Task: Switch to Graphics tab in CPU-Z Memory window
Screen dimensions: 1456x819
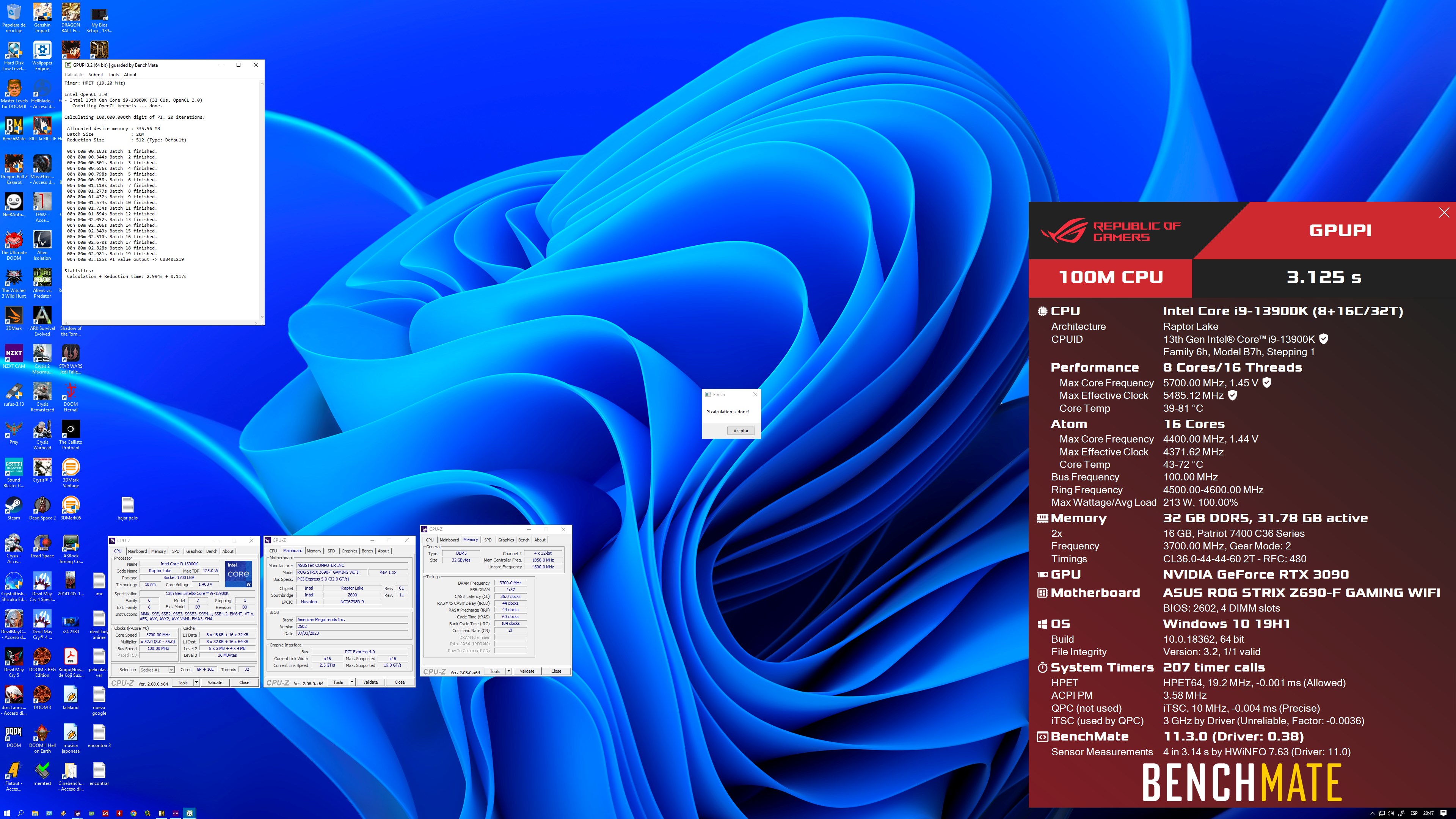Action: [506, 540]
